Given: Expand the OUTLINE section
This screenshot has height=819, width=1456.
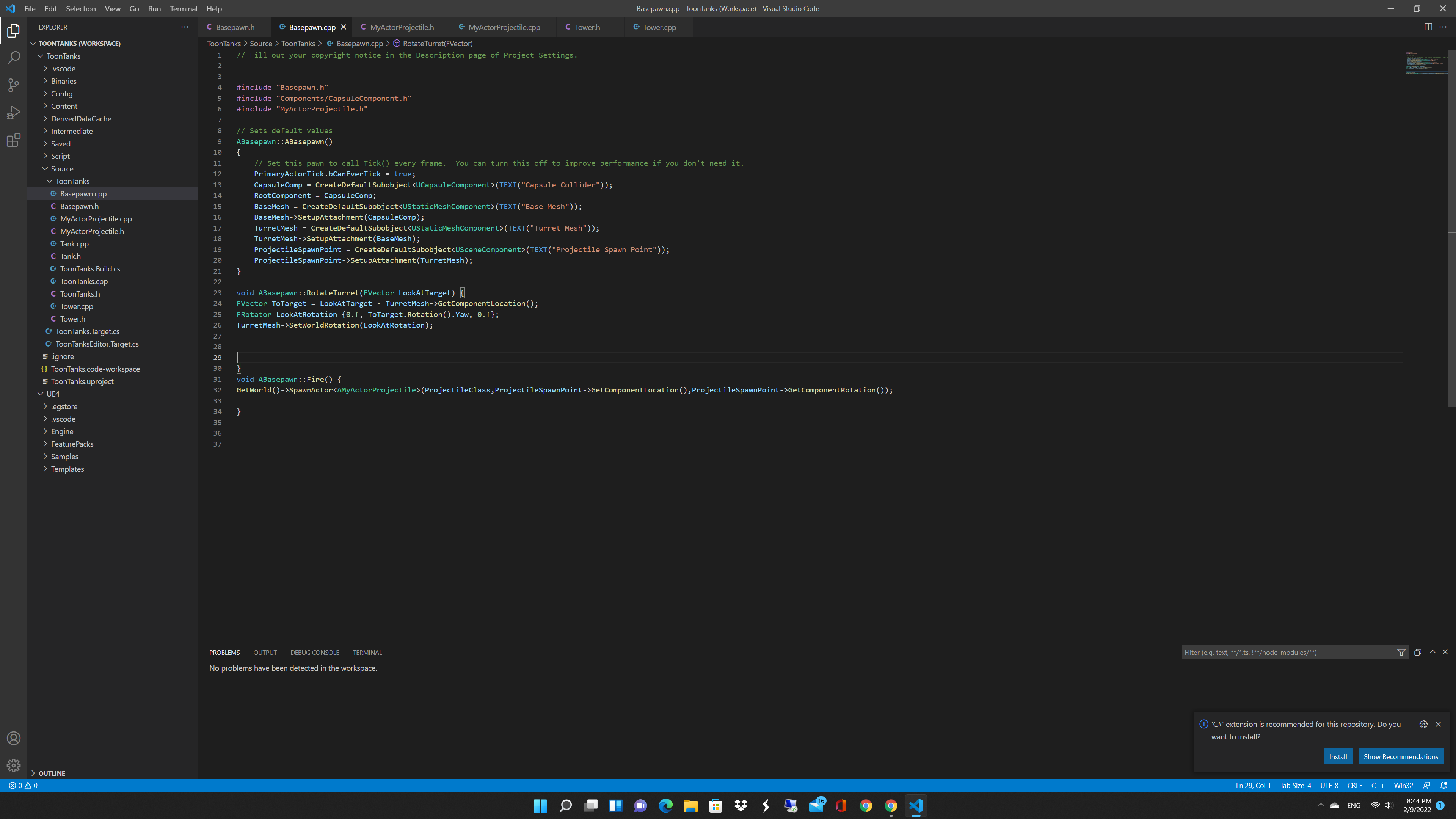Looking at the screenshot, I should pyautogui.click(x=52, y=773).
